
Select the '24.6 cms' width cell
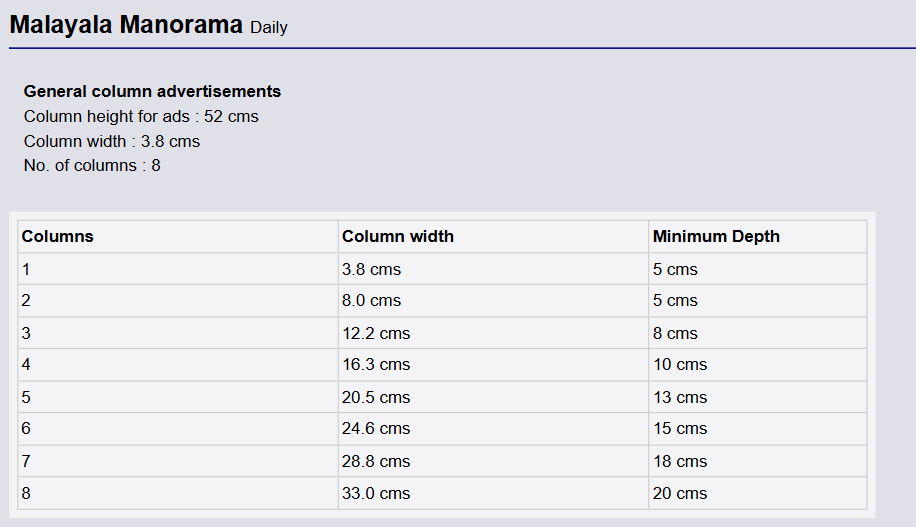click(494, 429)
